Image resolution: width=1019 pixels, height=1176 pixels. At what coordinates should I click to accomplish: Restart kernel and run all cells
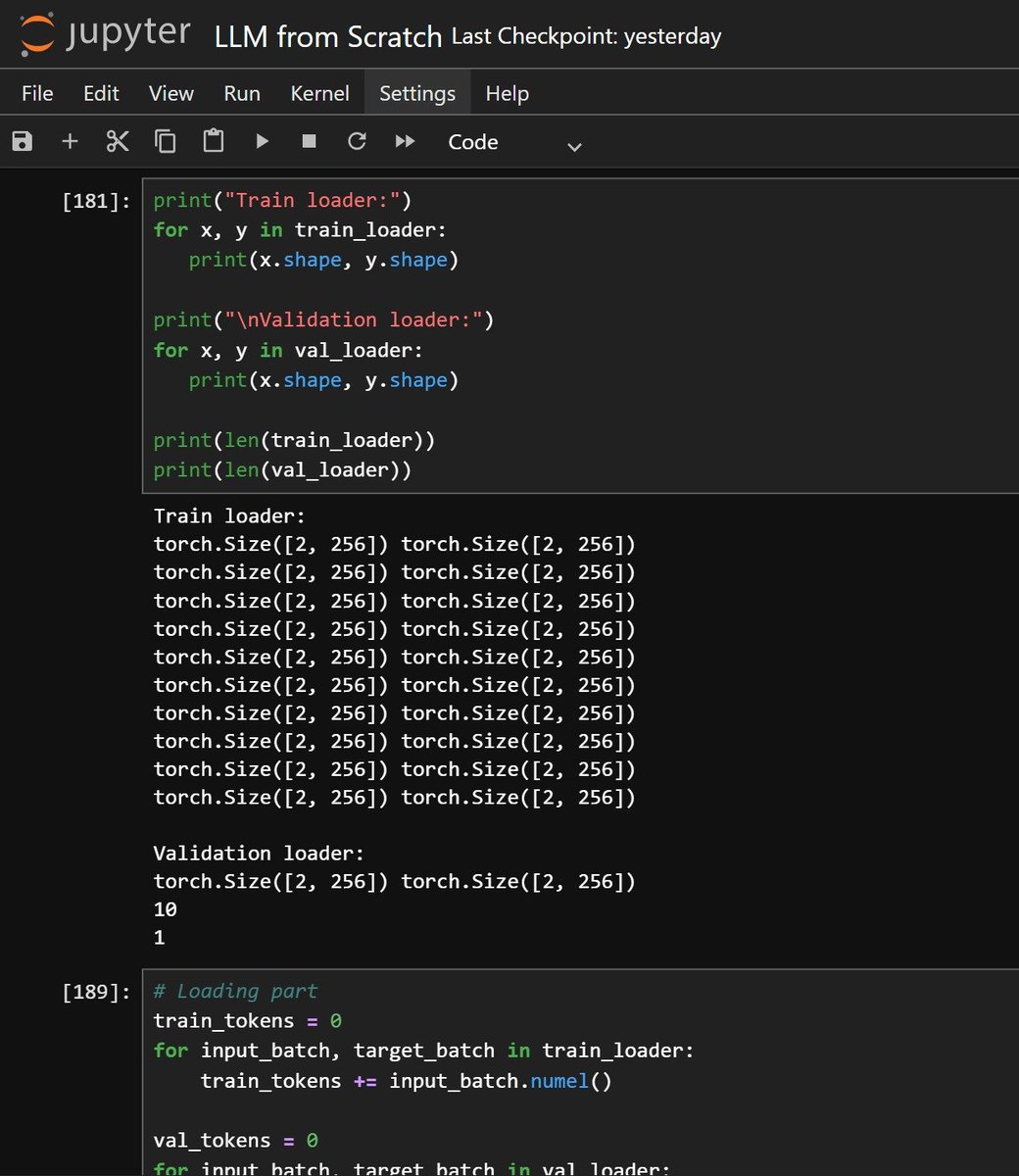[405, 142]
